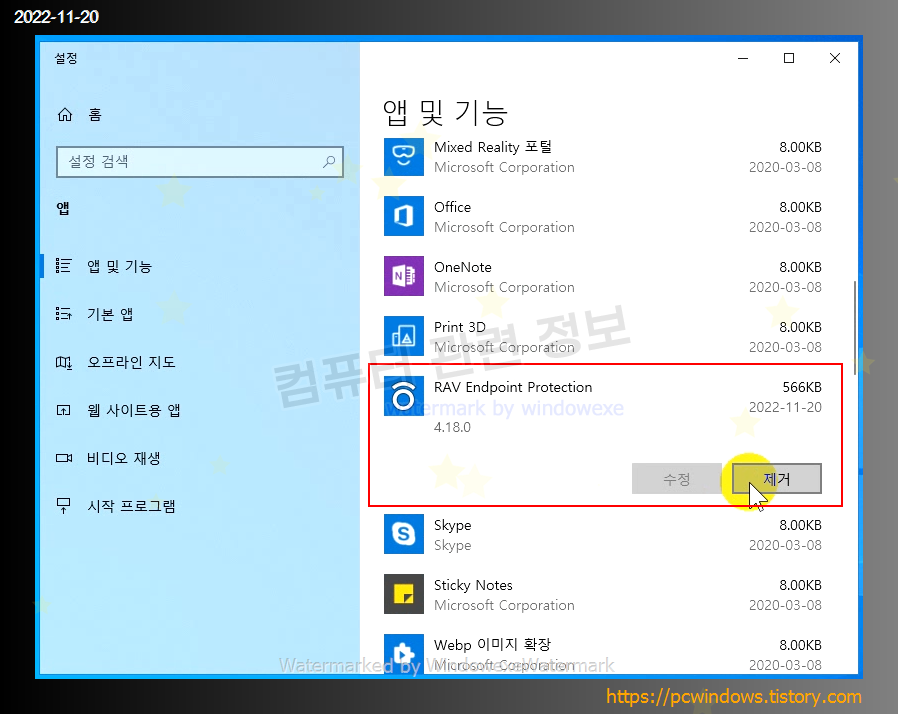Maximize the 설정 window
Viewport: 898px width, 714px height.
tap(789, 58)
